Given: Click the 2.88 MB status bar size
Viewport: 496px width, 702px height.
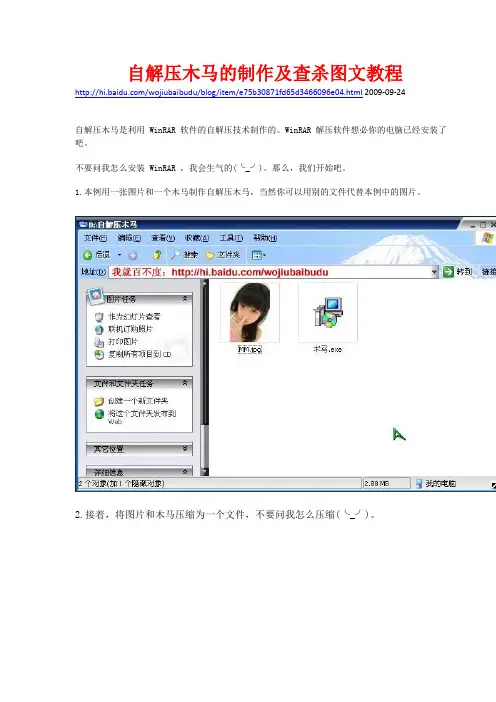Looking at the screenshot, I should (376, 484).
